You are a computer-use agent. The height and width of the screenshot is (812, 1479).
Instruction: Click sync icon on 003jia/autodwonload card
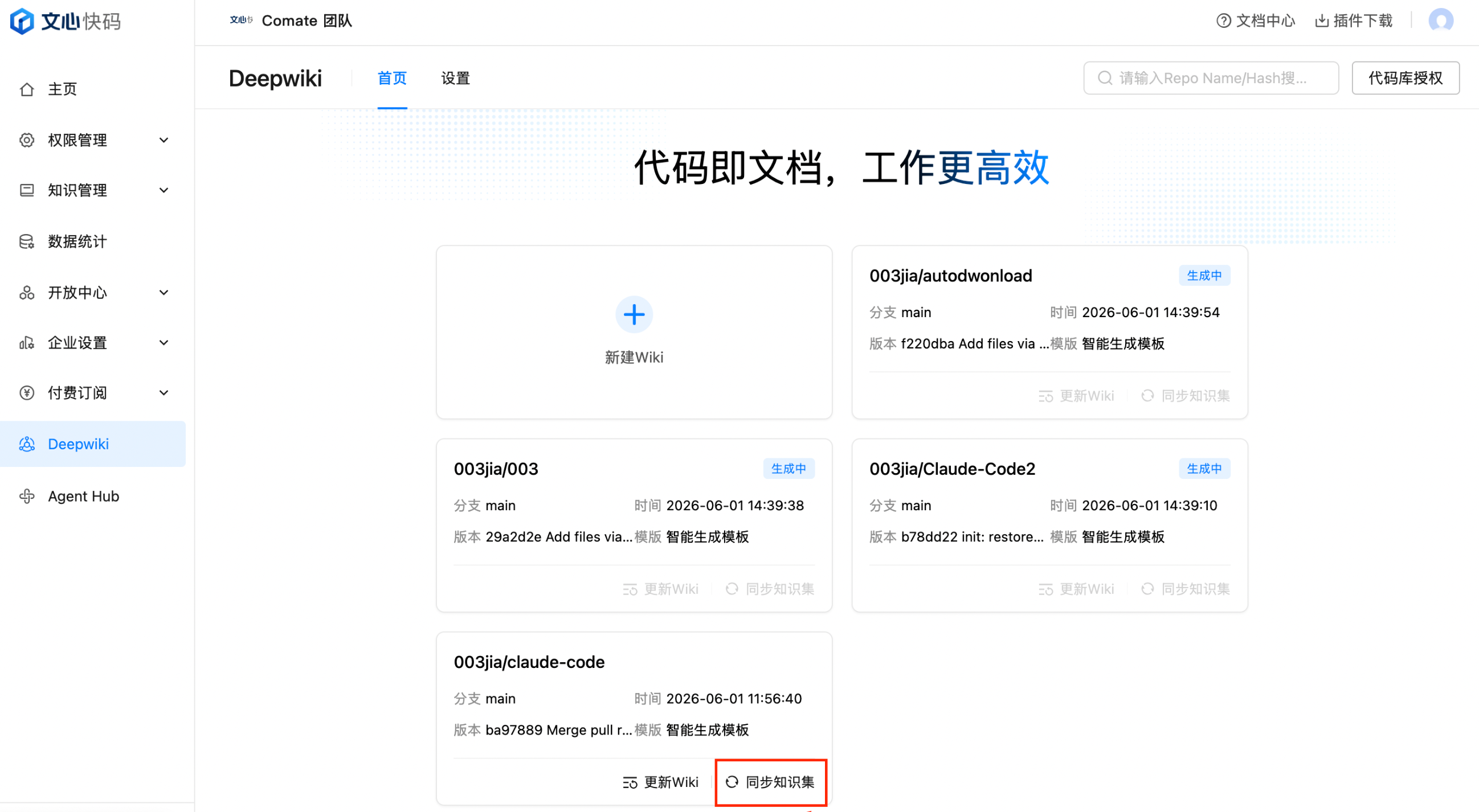(x=1147, y=396)
